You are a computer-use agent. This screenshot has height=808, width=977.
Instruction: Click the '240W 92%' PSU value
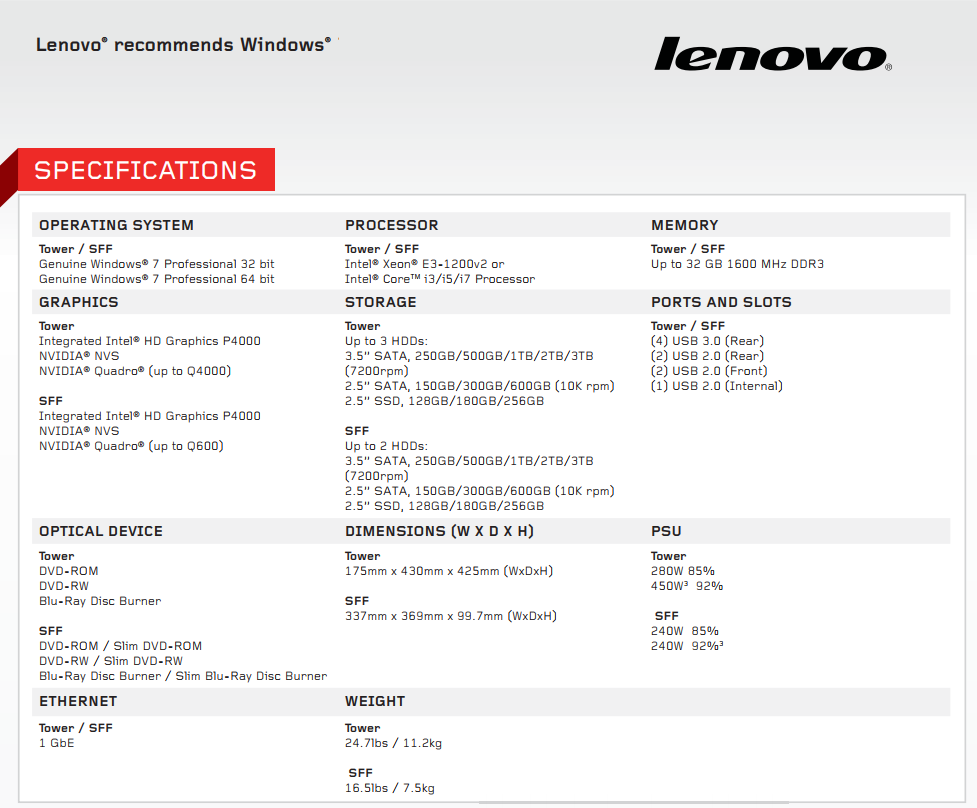pyautogui.click(x=687, y=646)
